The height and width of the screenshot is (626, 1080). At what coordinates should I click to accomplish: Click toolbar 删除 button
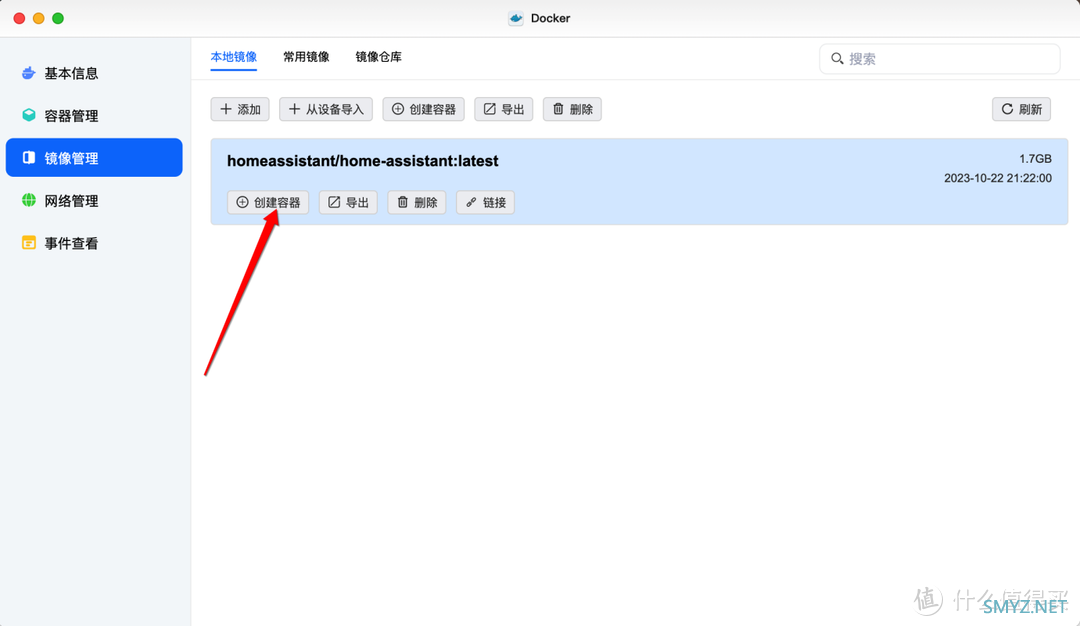click(572, 109)
